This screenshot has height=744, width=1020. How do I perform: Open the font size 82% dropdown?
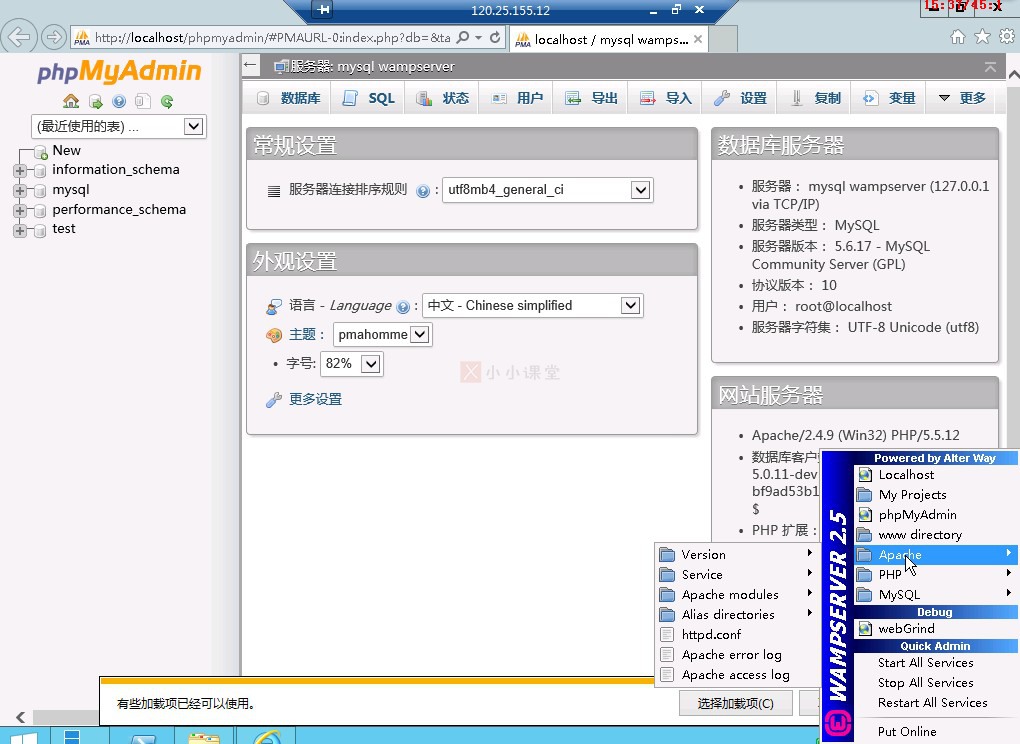(352, 364)
